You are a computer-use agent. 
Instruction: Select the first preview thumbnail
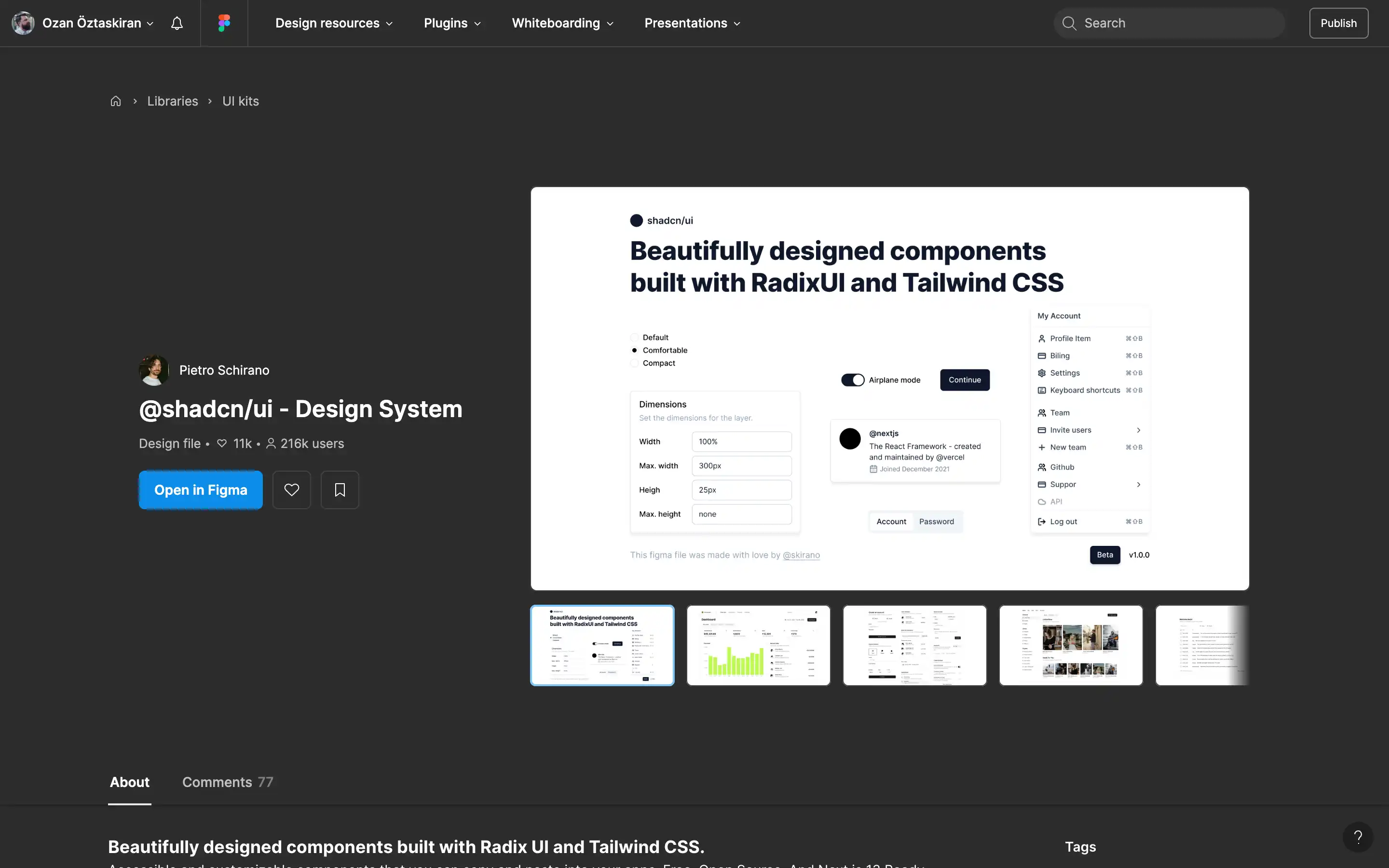[x=602, y=645]
